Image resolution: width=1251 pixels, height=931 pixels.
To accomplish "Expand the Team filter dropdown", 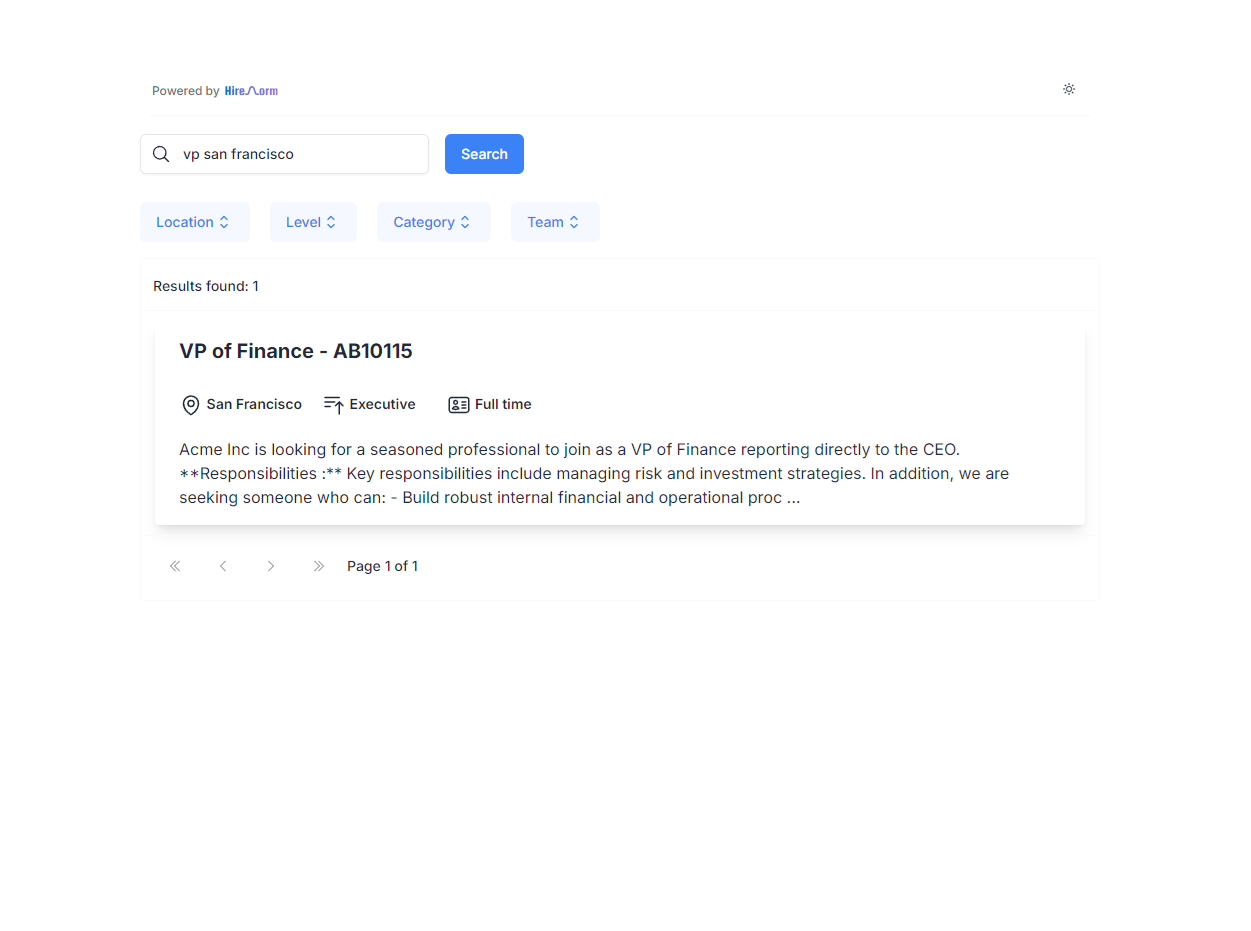I will (x=555, y=222).
